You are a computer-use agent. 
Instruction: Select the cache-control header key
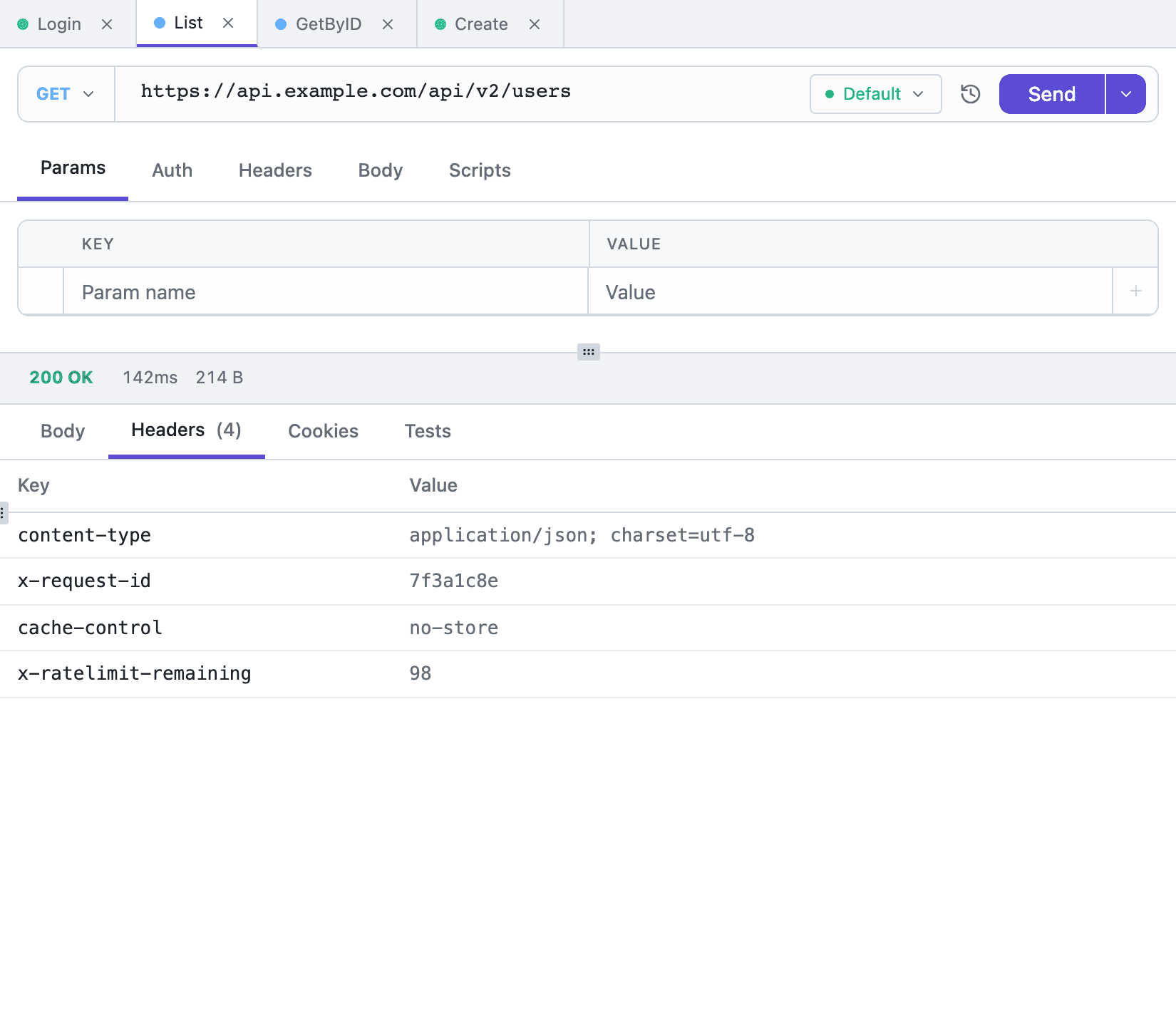click(x=90, y=628)
